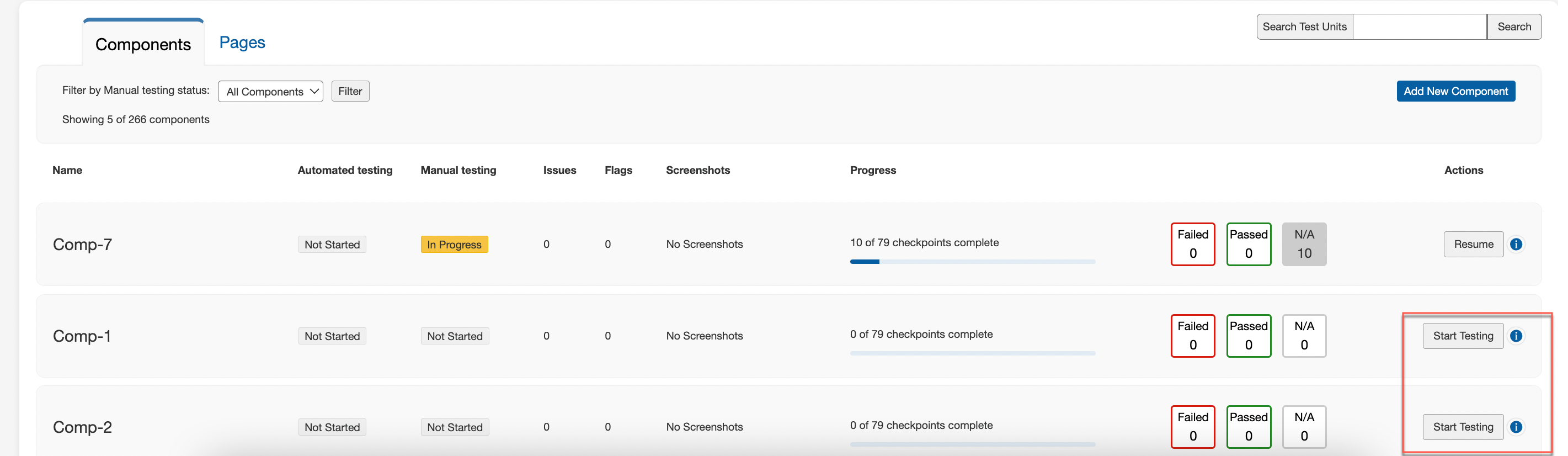
Task: Open the All Components filter dropdown
Action: click(x=270, y=91)
